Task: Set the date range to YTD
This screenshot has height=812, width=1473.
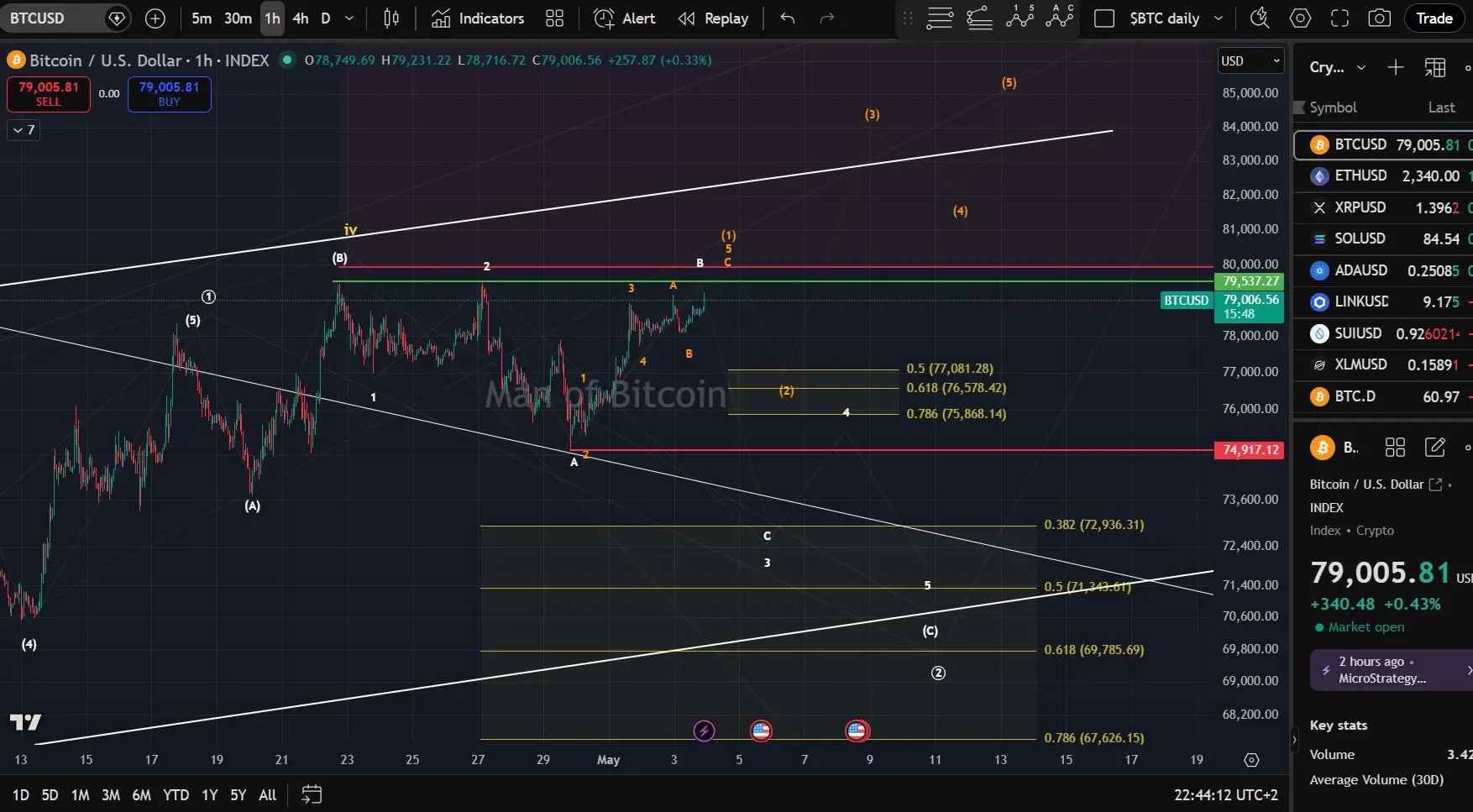Action: click(176, 794)
